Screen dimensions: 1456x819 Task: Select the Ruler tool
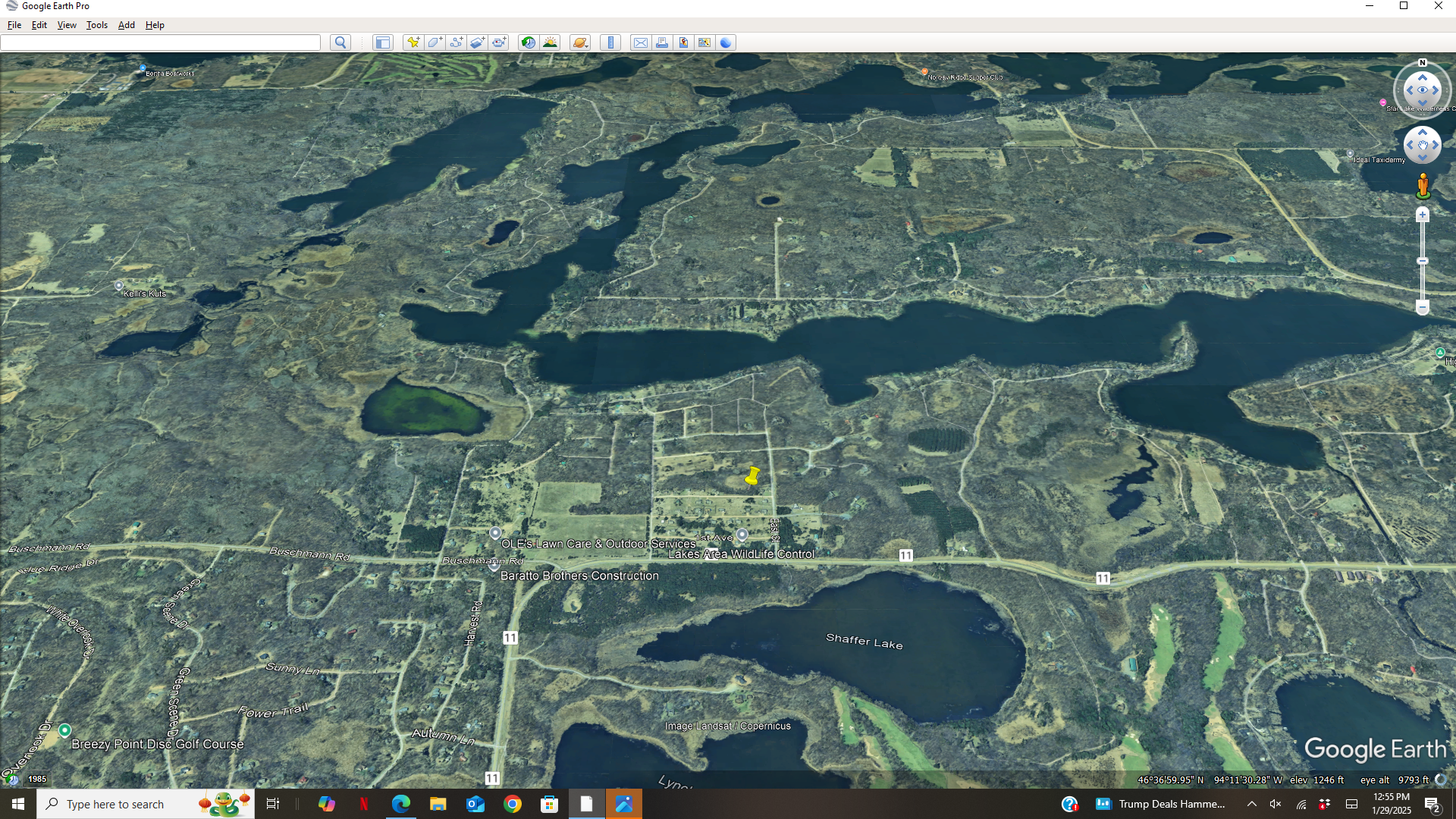point(610,42)
